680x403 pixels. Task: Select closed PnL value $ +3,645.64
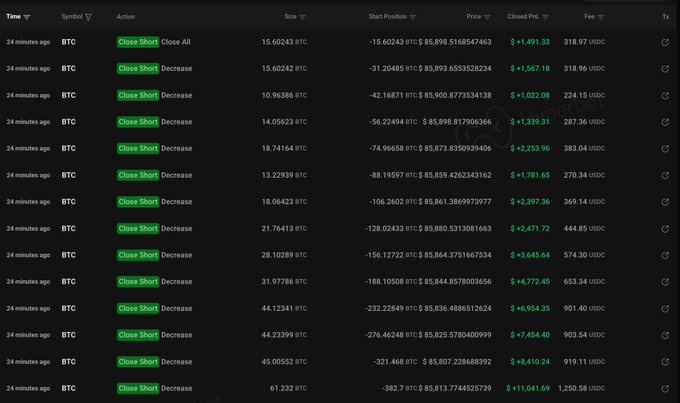(x=530, y=255)
